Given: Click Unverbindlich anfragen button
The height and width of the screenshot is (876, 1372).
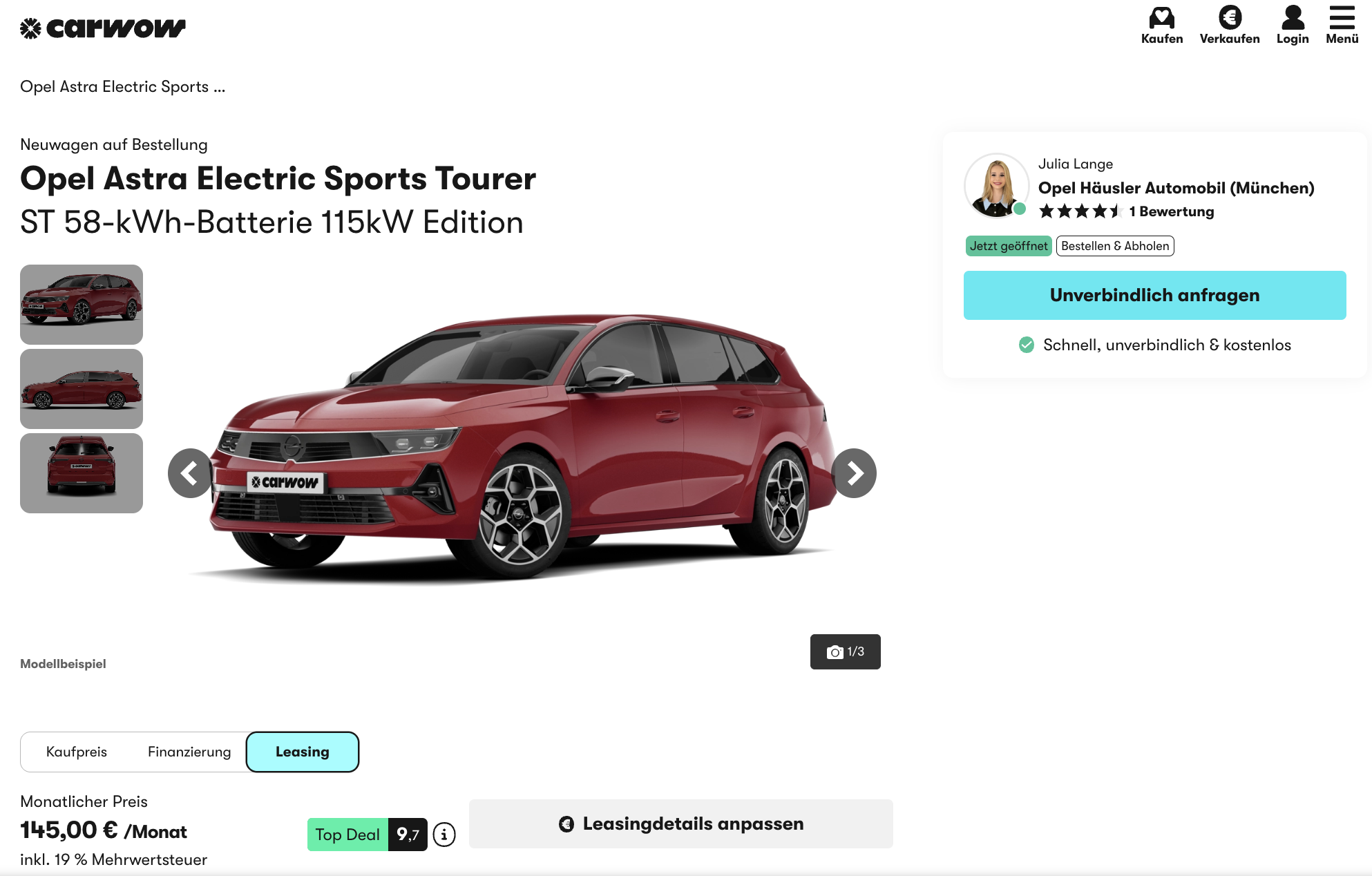Looking at the screenshot, I should pos(1154,295).
